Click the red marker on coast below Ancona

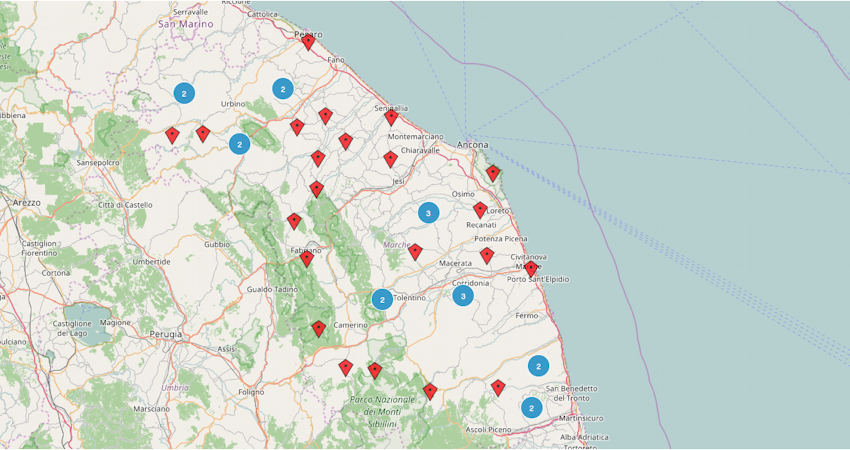click(x=493, y=173)
